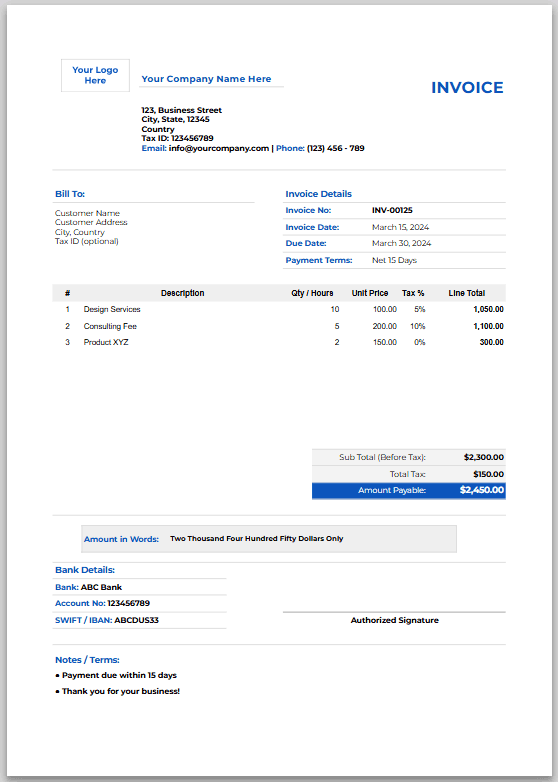This screenshot has width=558, height=782.
Task: Click the 'Your Logo Here' placeholder box
Action: coord(95,75)
